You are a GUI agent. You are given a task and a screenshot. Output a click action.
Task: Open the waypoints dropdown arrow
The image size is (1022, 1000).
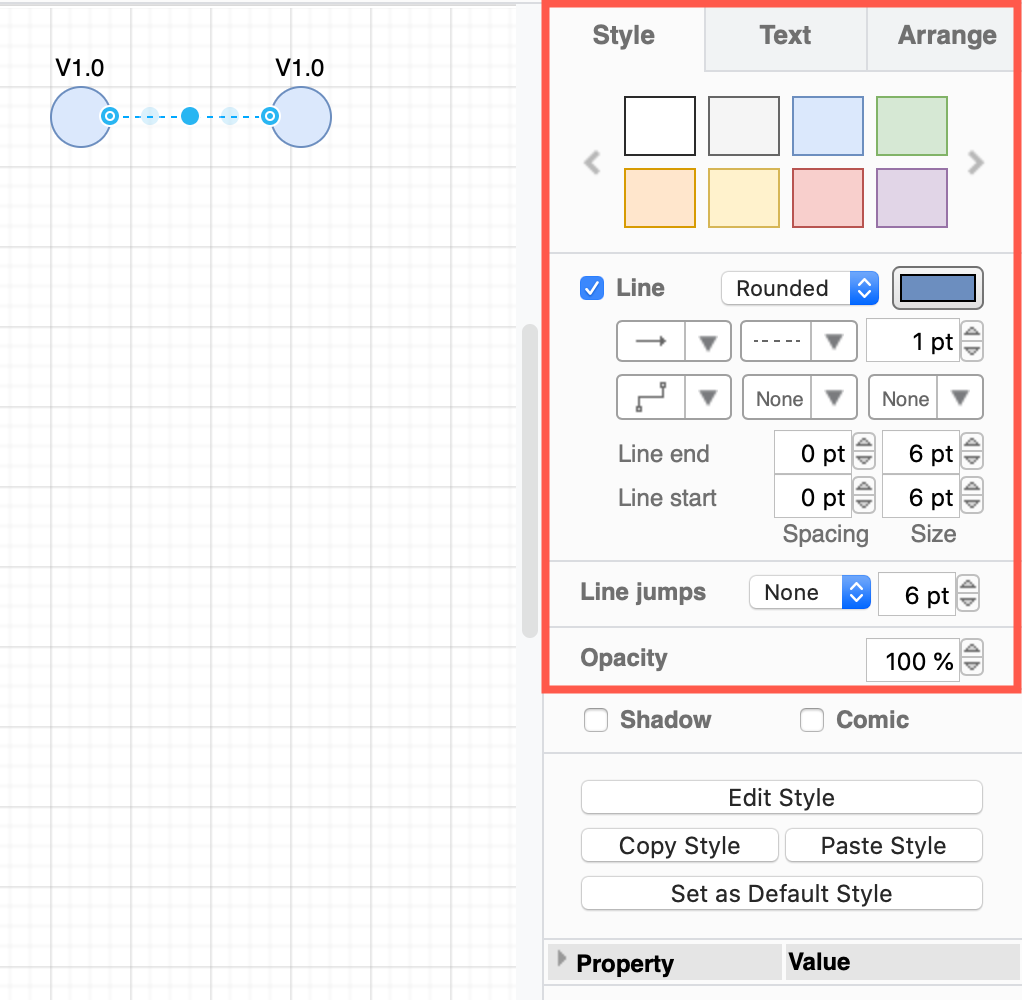tap(707, 397)
